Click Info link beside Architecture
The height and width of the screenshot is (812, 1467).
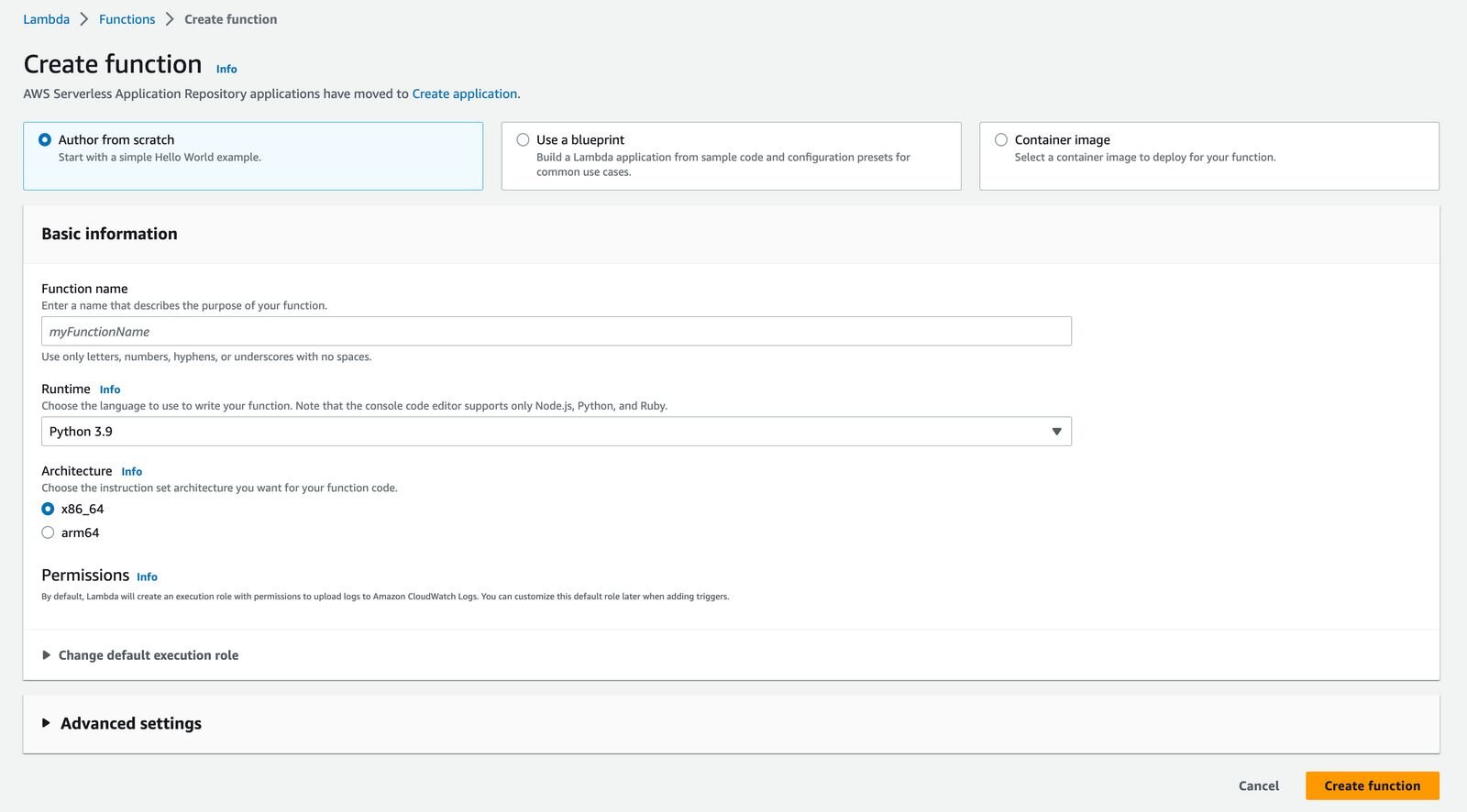tap(132, 472)
